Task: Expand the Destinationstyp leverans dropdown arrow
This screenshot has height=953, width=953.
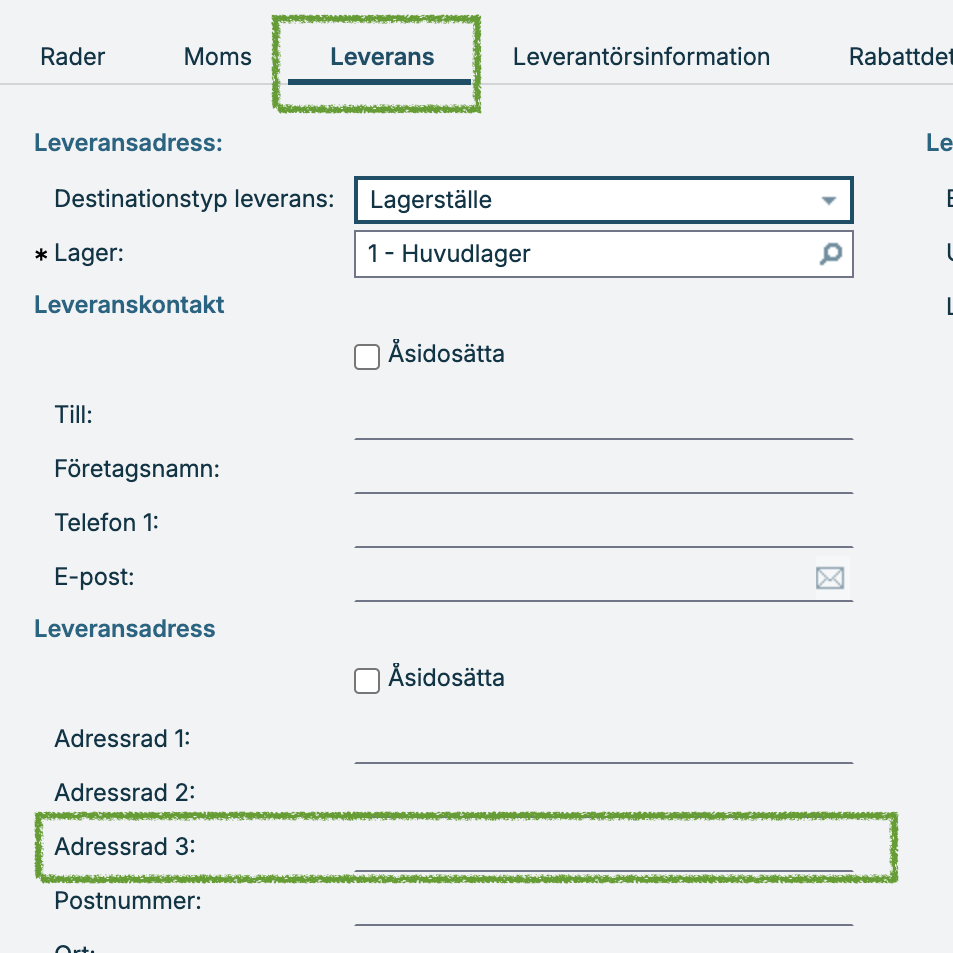Action: tap(828, 201)
